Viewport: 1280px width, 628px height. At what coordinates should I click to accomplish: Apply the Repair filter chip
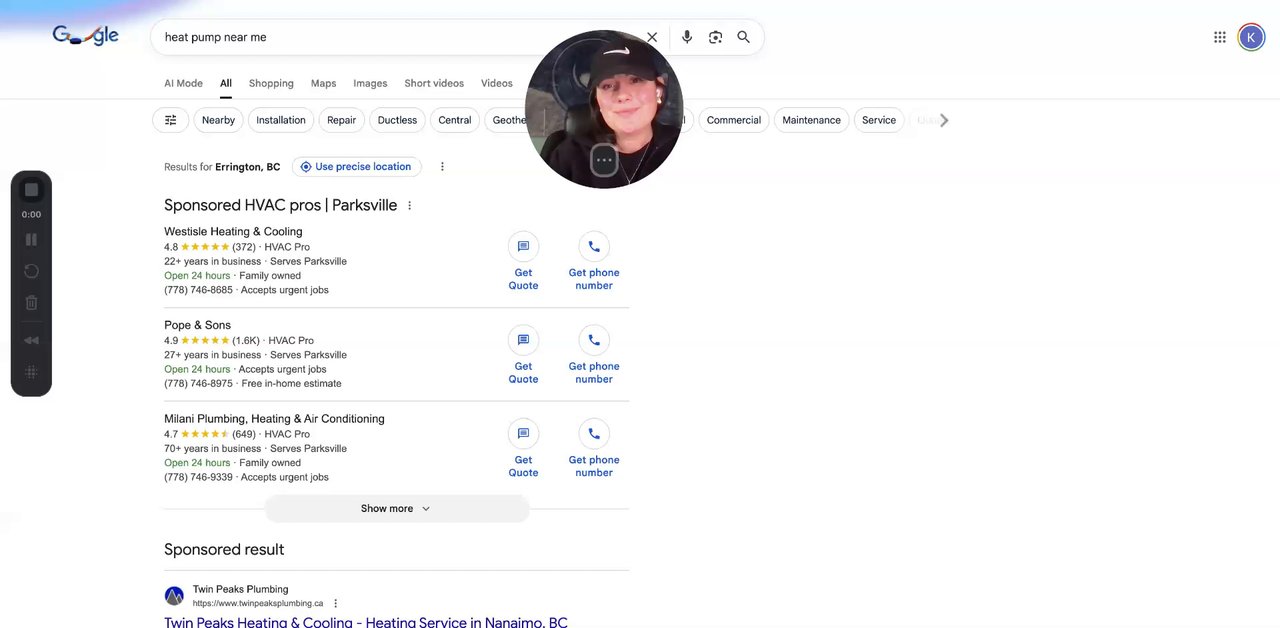click(341, 120)
